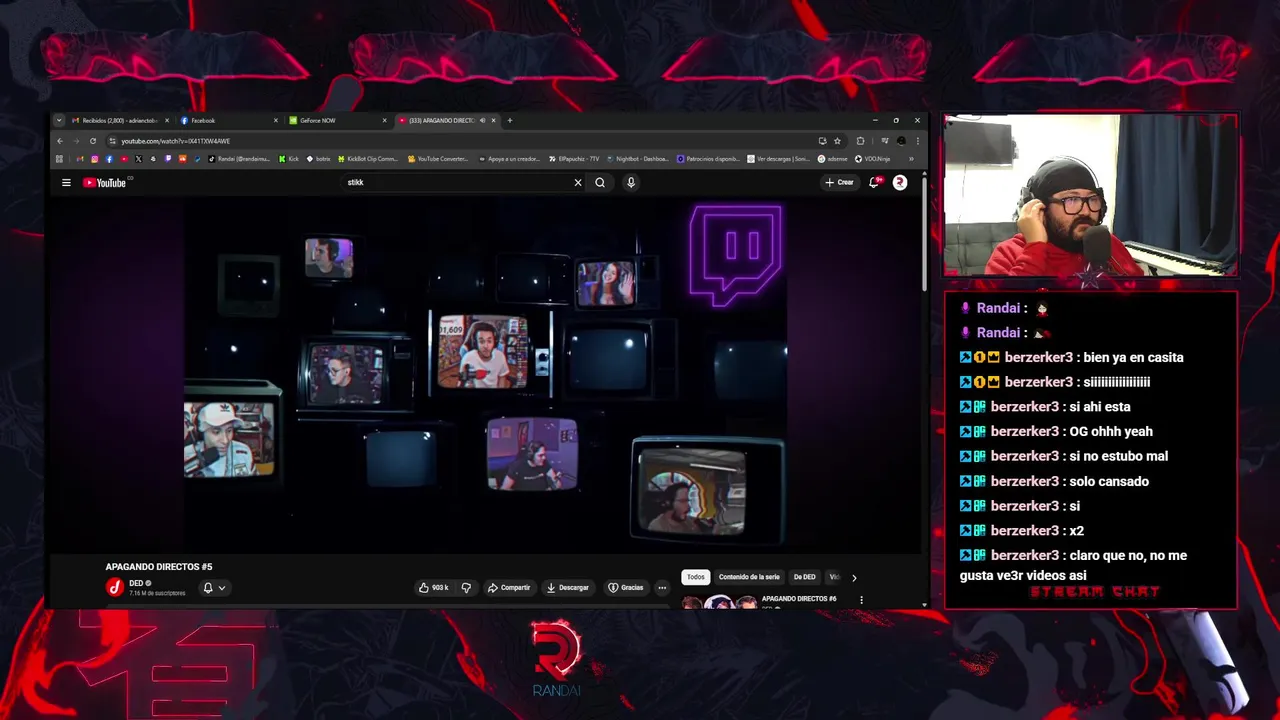Open the Twitch bookmark icon
This screenshot has width=1280, height=720.
(x=168, y=159)
